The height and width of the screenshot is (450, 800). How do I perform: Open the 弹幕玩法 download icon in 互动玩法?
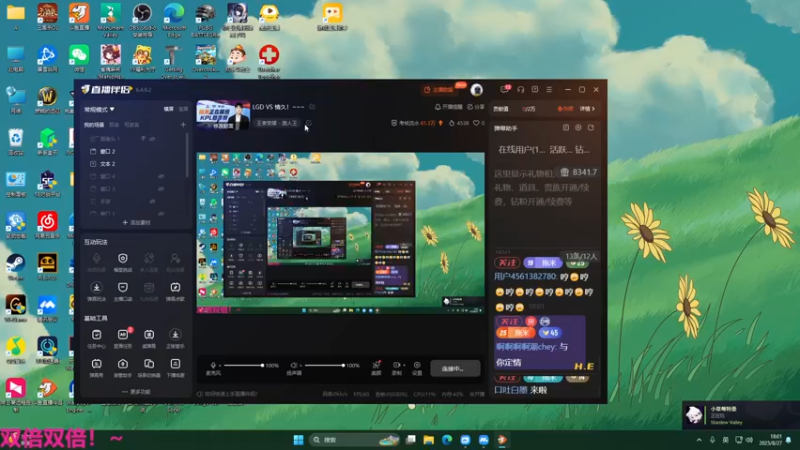[96, 288]
